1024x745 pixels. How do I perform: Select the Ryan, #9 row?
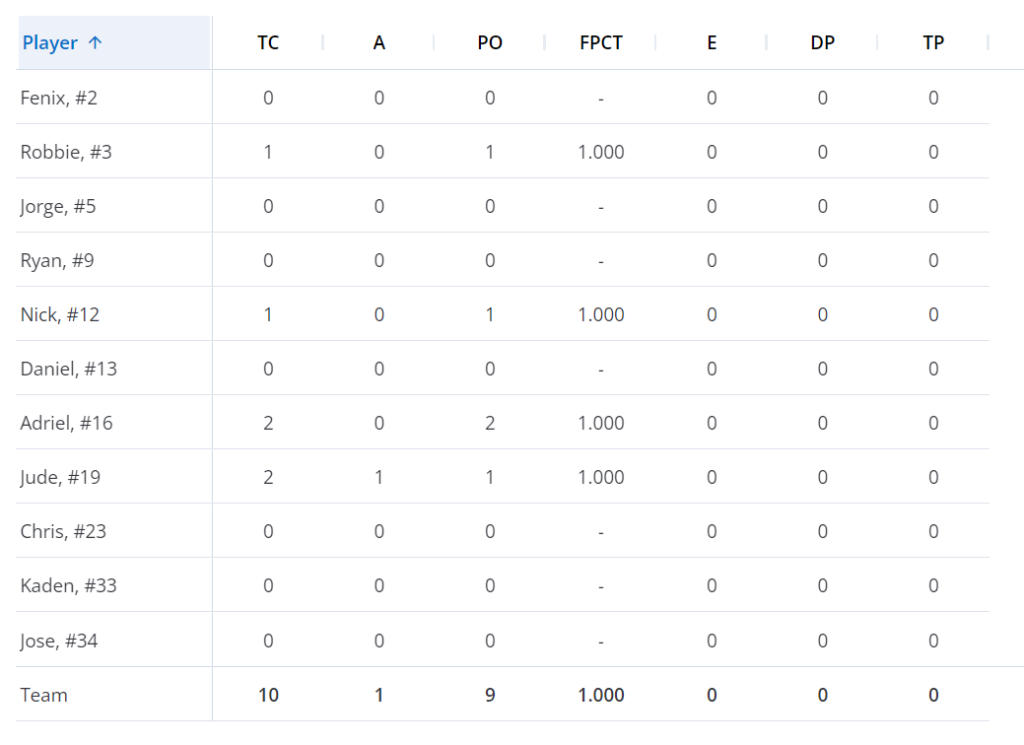tap(57, 260)
